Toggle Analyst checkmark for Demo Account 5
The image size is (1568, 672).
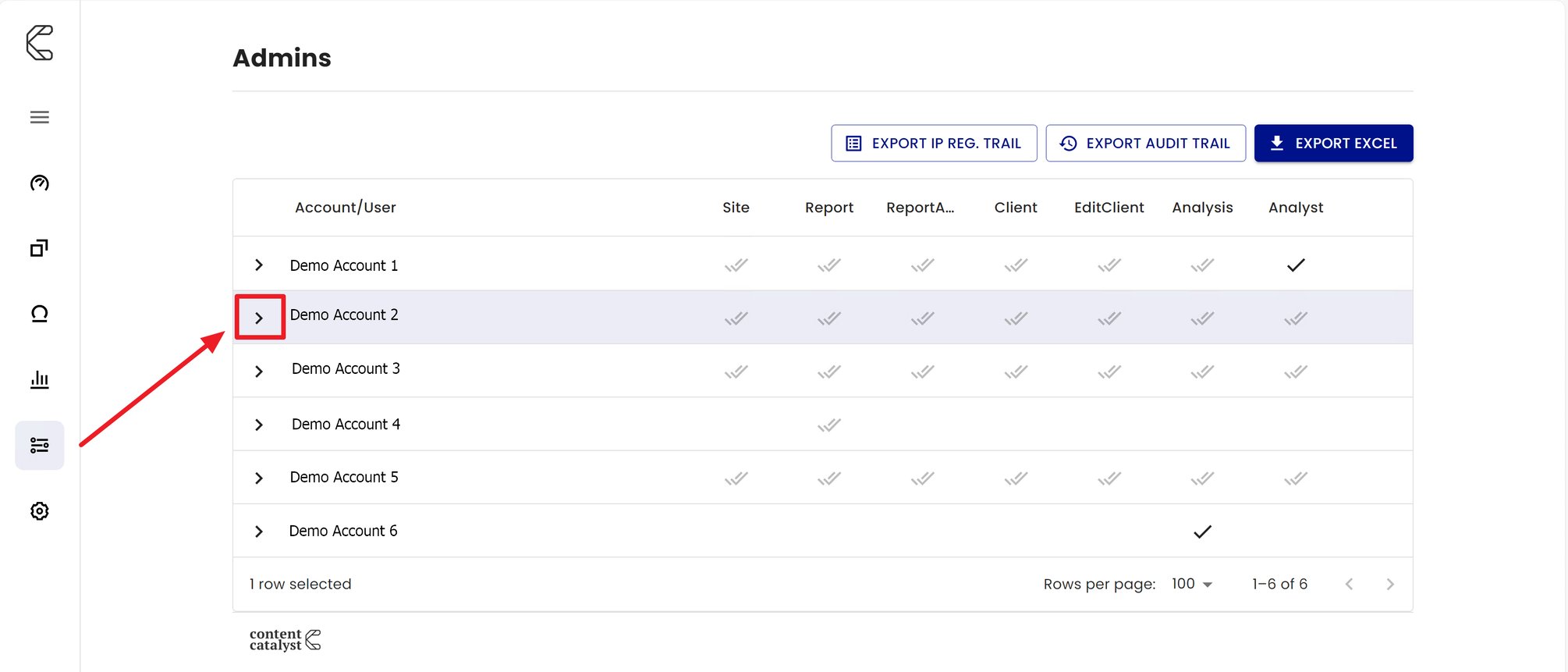point(1296,478)
